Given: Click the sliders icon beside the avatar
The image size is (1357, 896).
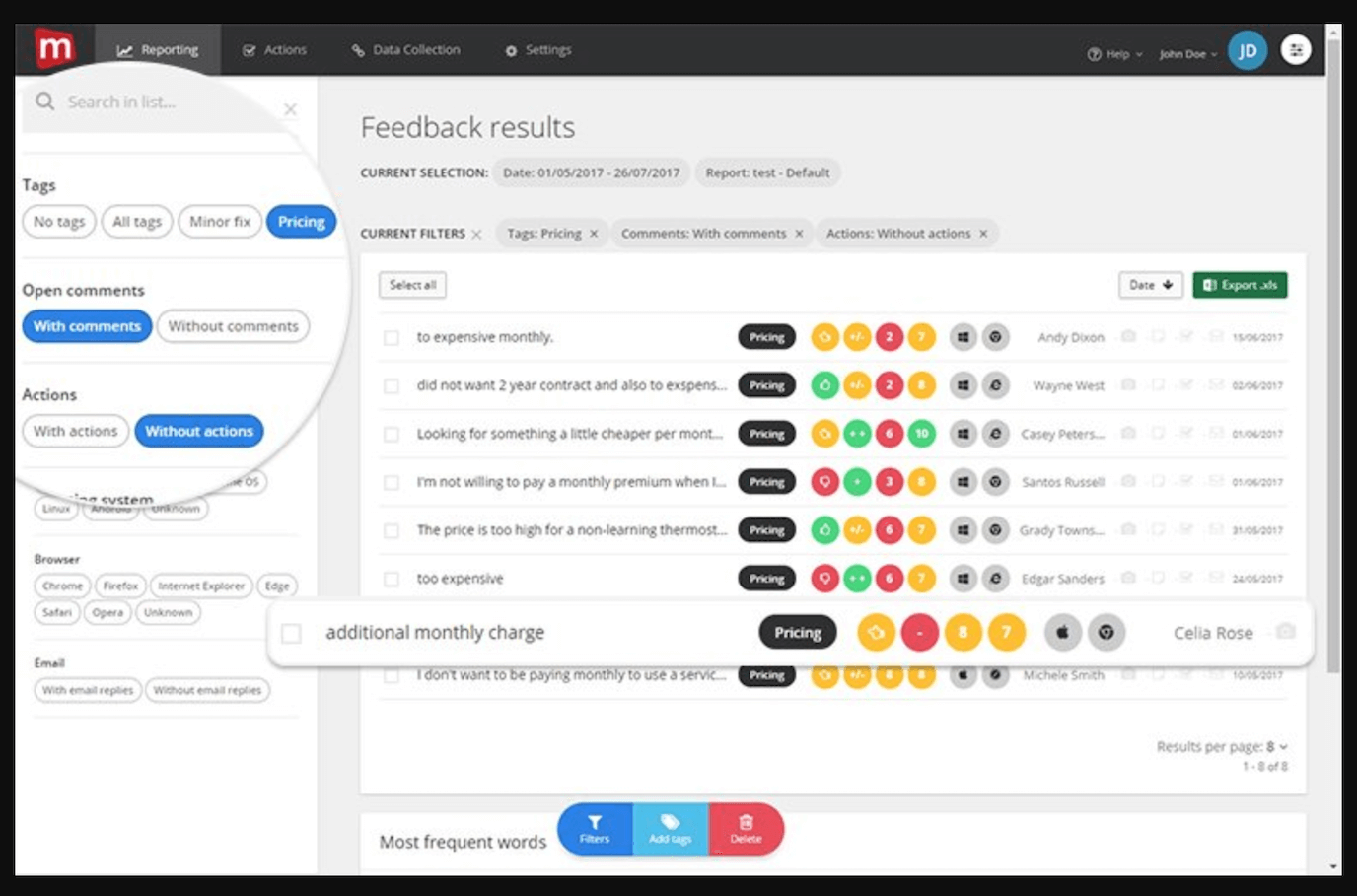Looking at the screenshot, I should click(x=1296, y=49).
